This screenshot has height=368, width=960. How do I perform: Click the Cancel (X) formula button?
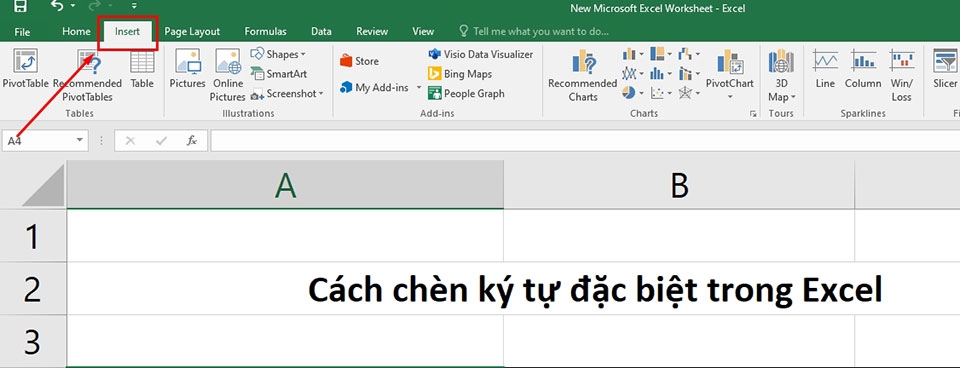pyautogui.click(x=130, y=141)
